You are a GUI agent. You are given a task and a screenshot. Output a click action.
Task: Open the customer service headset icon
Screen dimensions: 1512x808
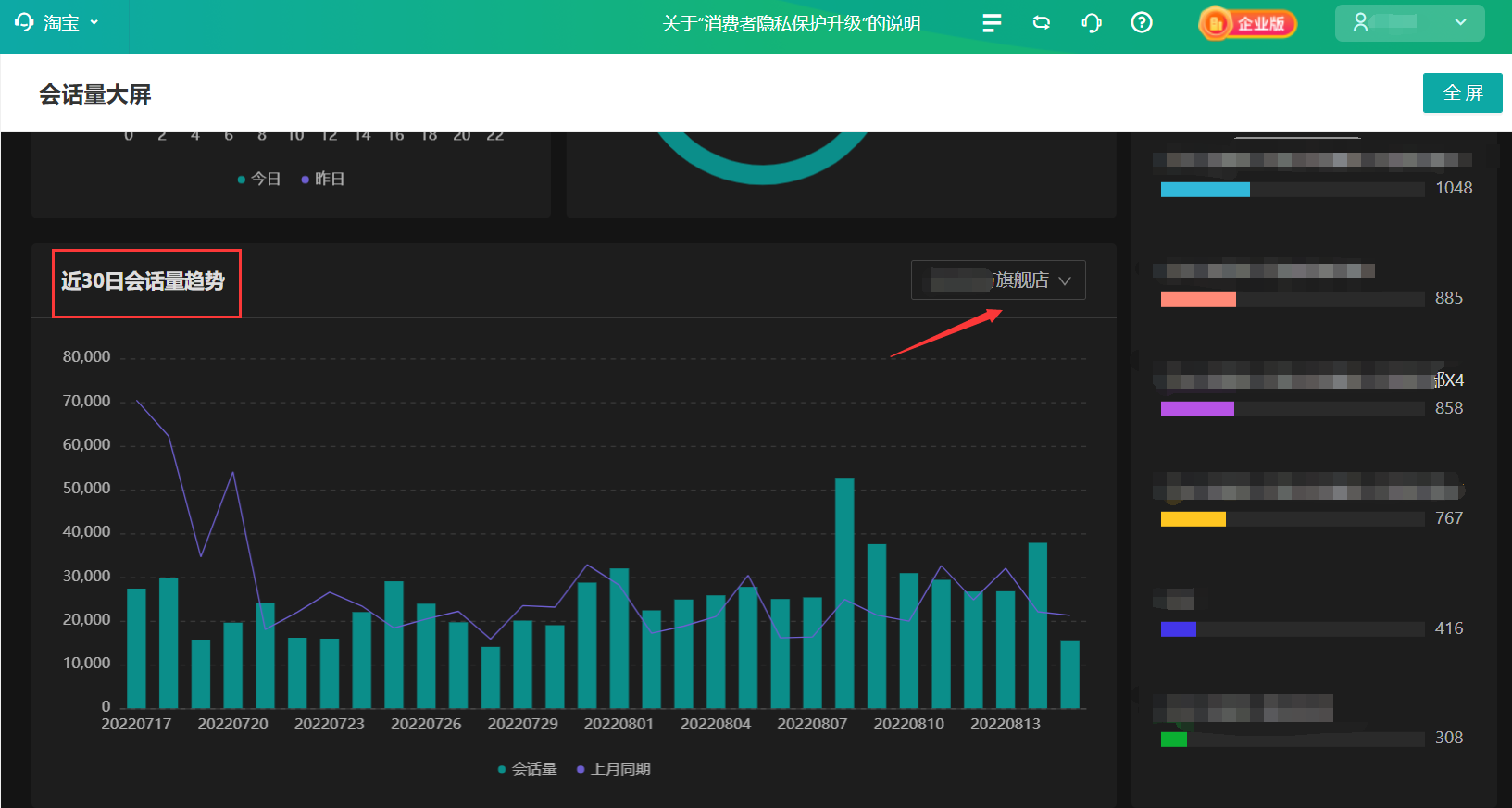coord(1092,23)
